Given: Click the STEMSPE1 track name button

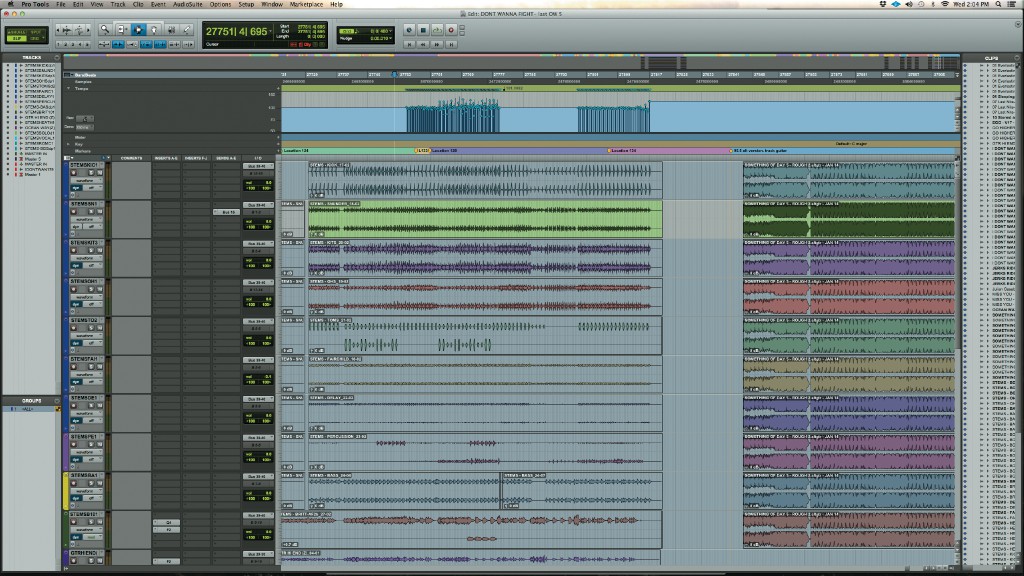Looking at the screenshot, I should click(84, 437).
